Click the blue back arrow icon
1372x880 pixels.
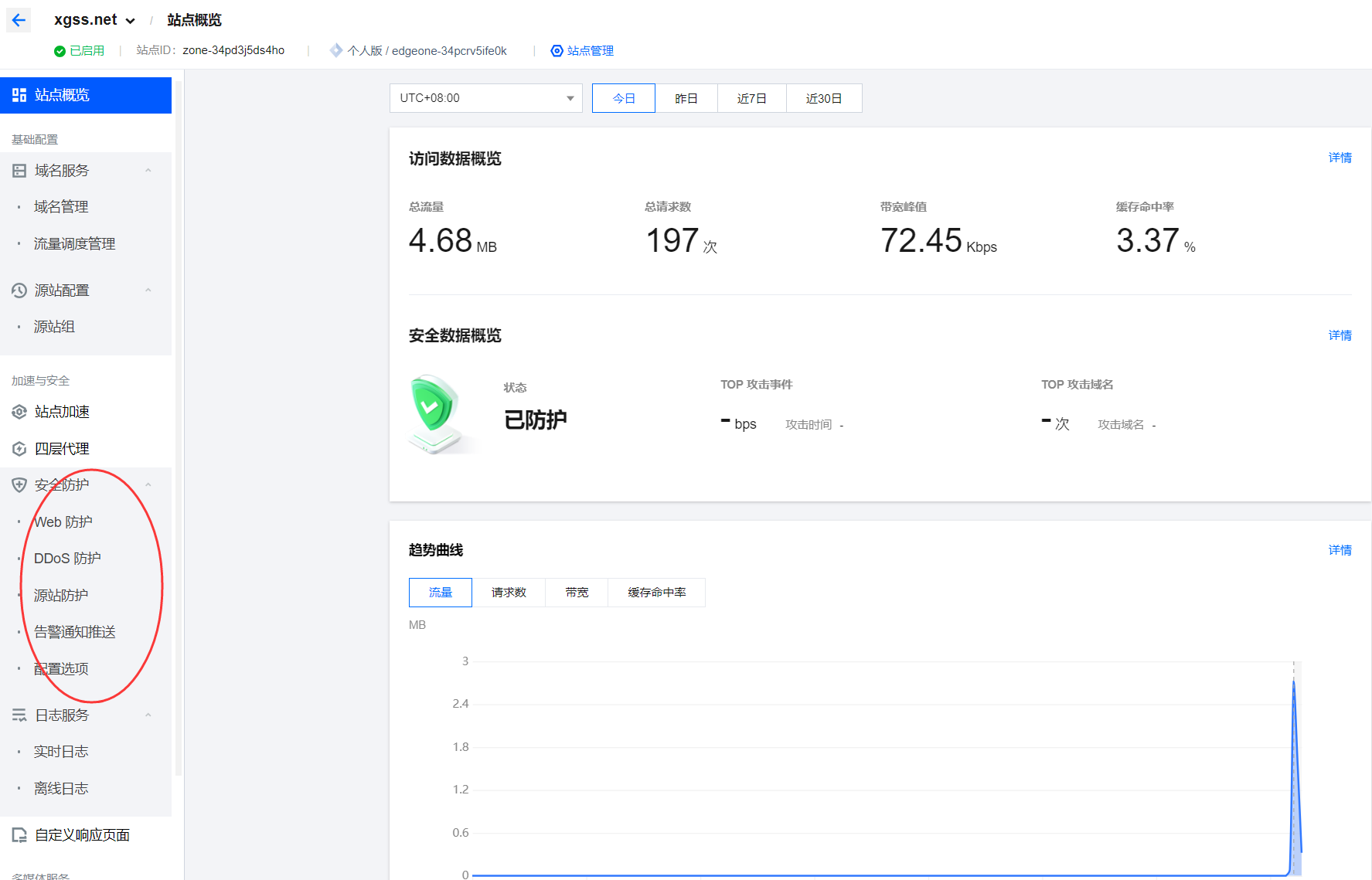click(x=19, y=20)
